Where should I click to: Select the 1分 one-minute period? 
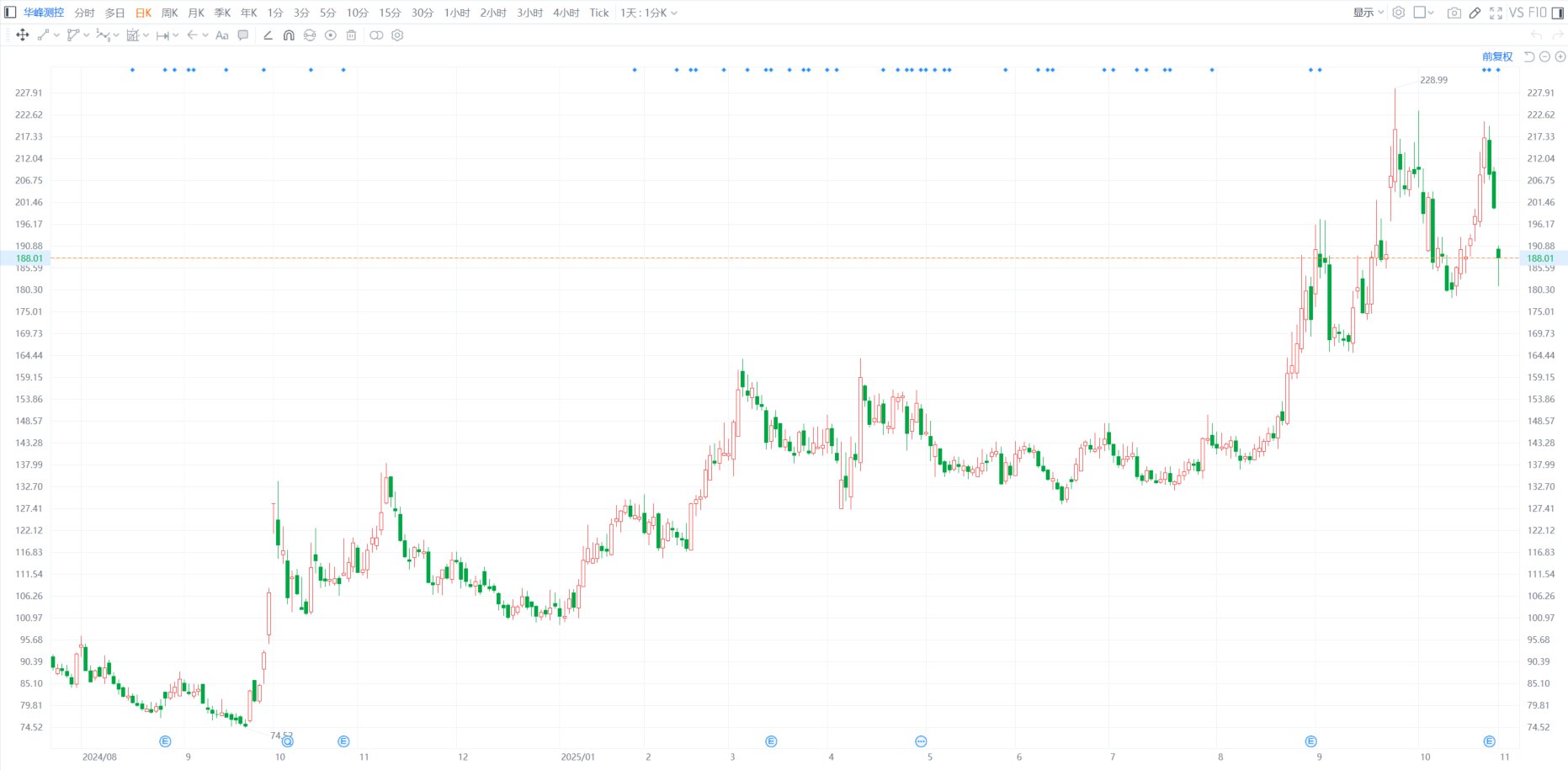tap(275, 13)
